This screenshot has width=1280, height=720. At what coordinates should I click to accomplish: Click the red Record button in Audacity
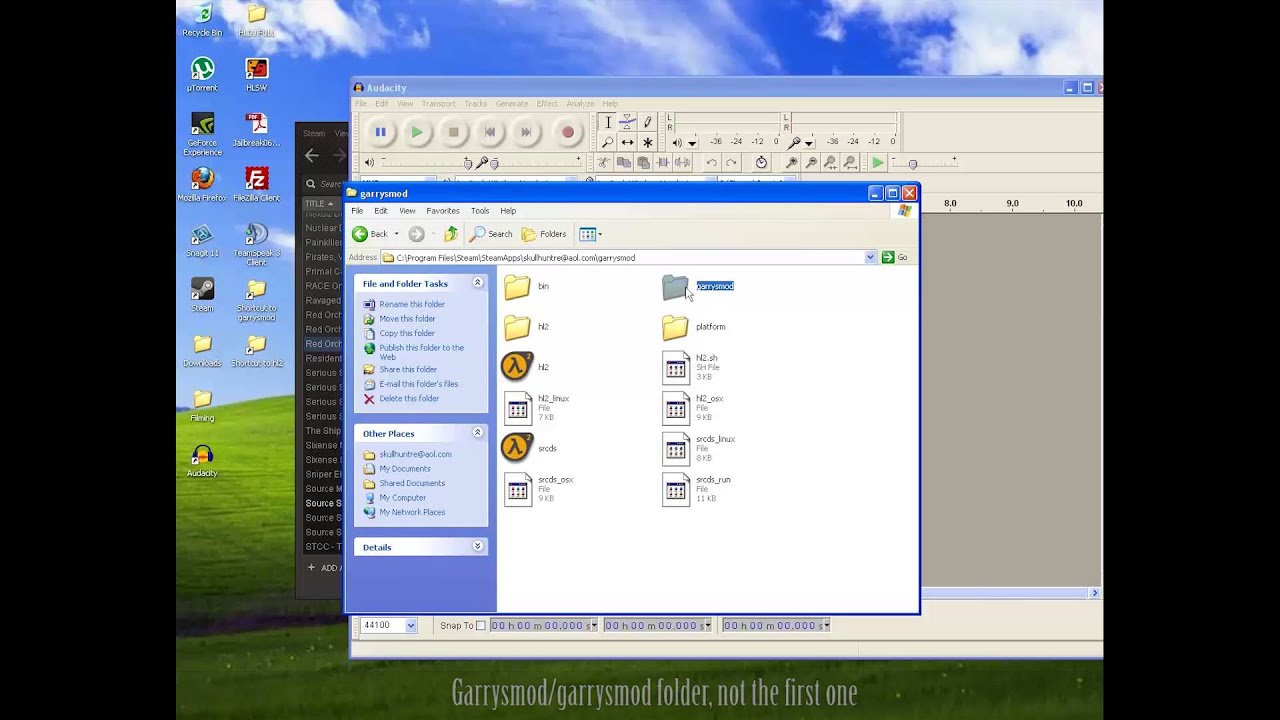pyautogui.click(x=568, y=132)
